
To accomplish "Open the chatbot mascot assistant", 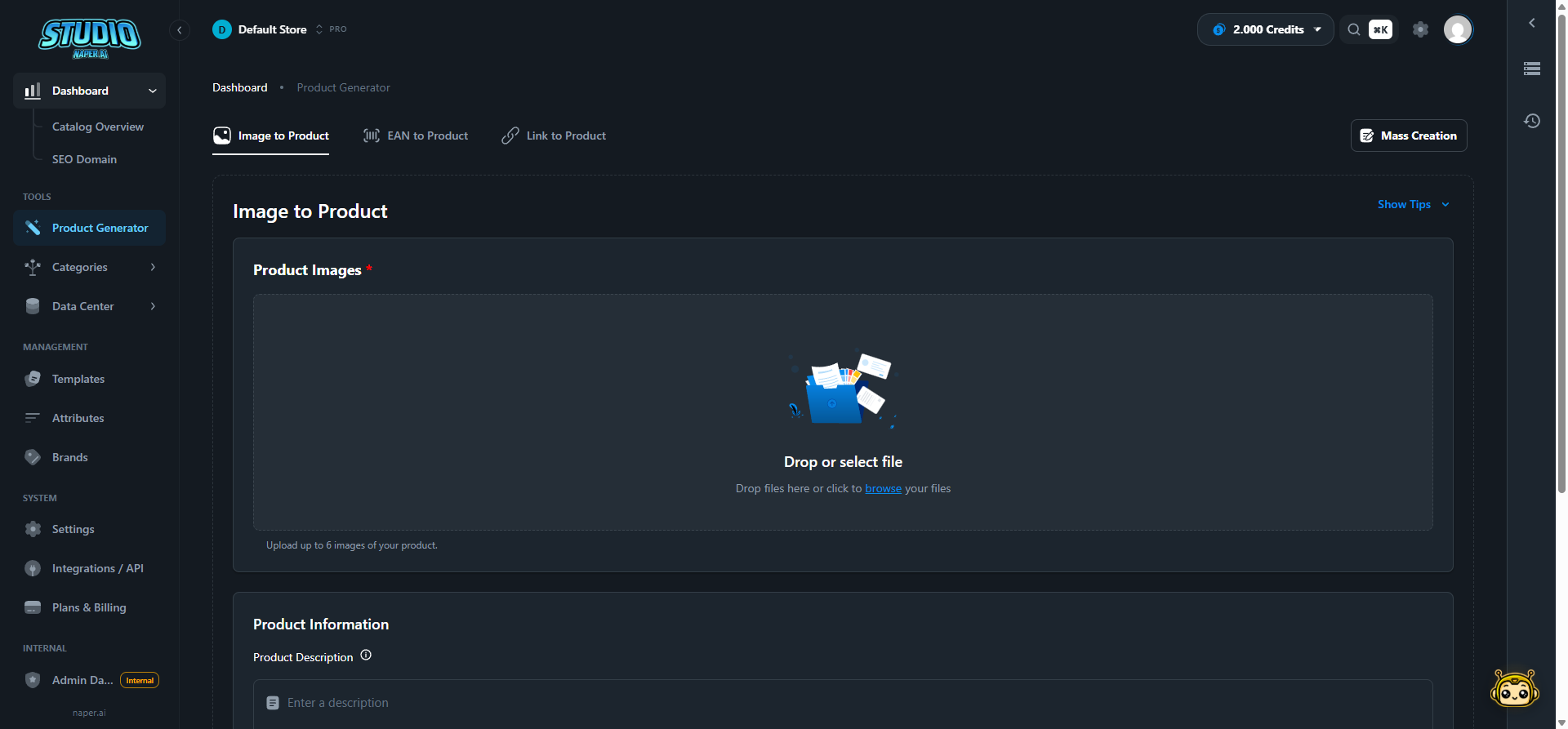I will pos(1515,688).
